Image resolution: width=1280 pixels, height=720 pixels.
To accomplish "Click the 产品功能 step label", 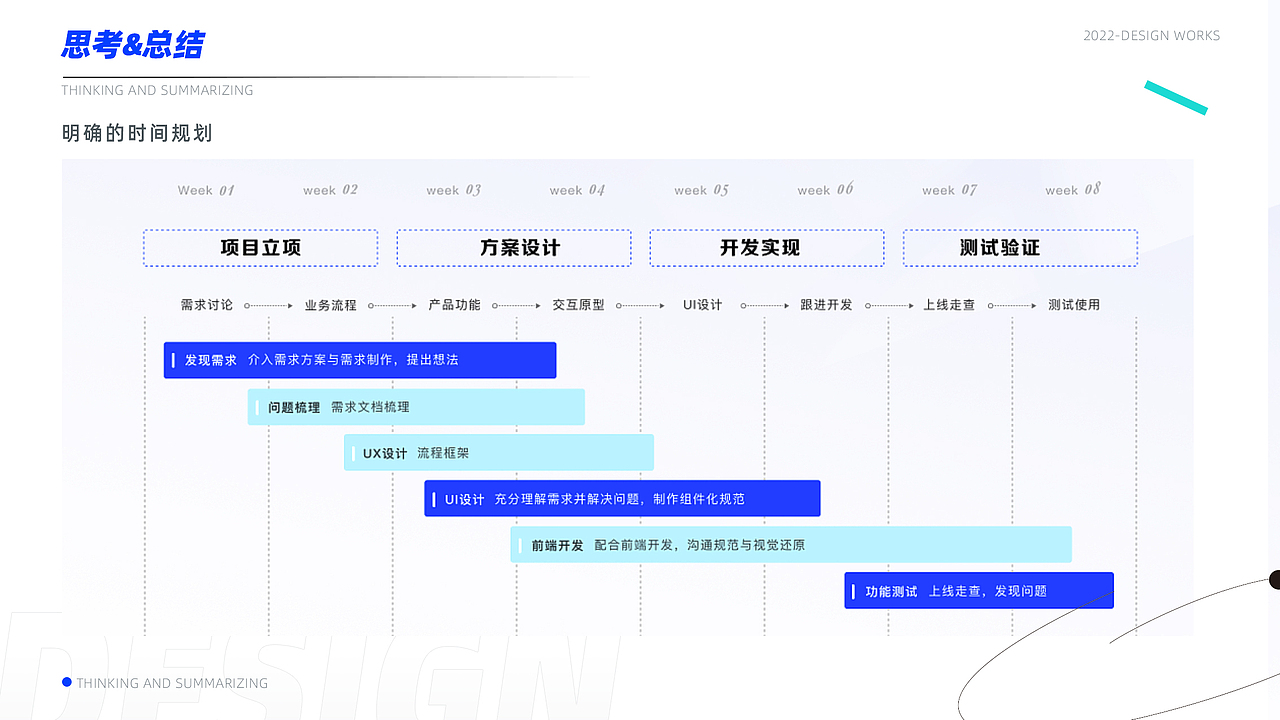I will click(x=455, y=305).
